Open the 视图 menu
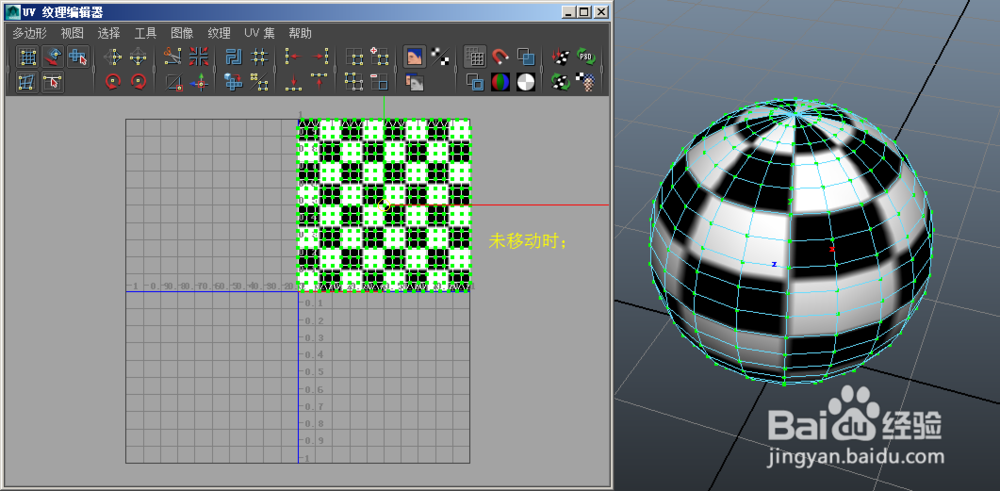 [x=73, y=33]
